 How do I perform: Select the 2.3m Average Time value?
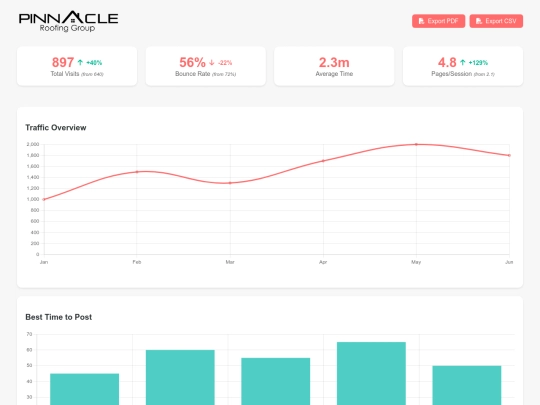pyautogui.click(x=334, y=62)
